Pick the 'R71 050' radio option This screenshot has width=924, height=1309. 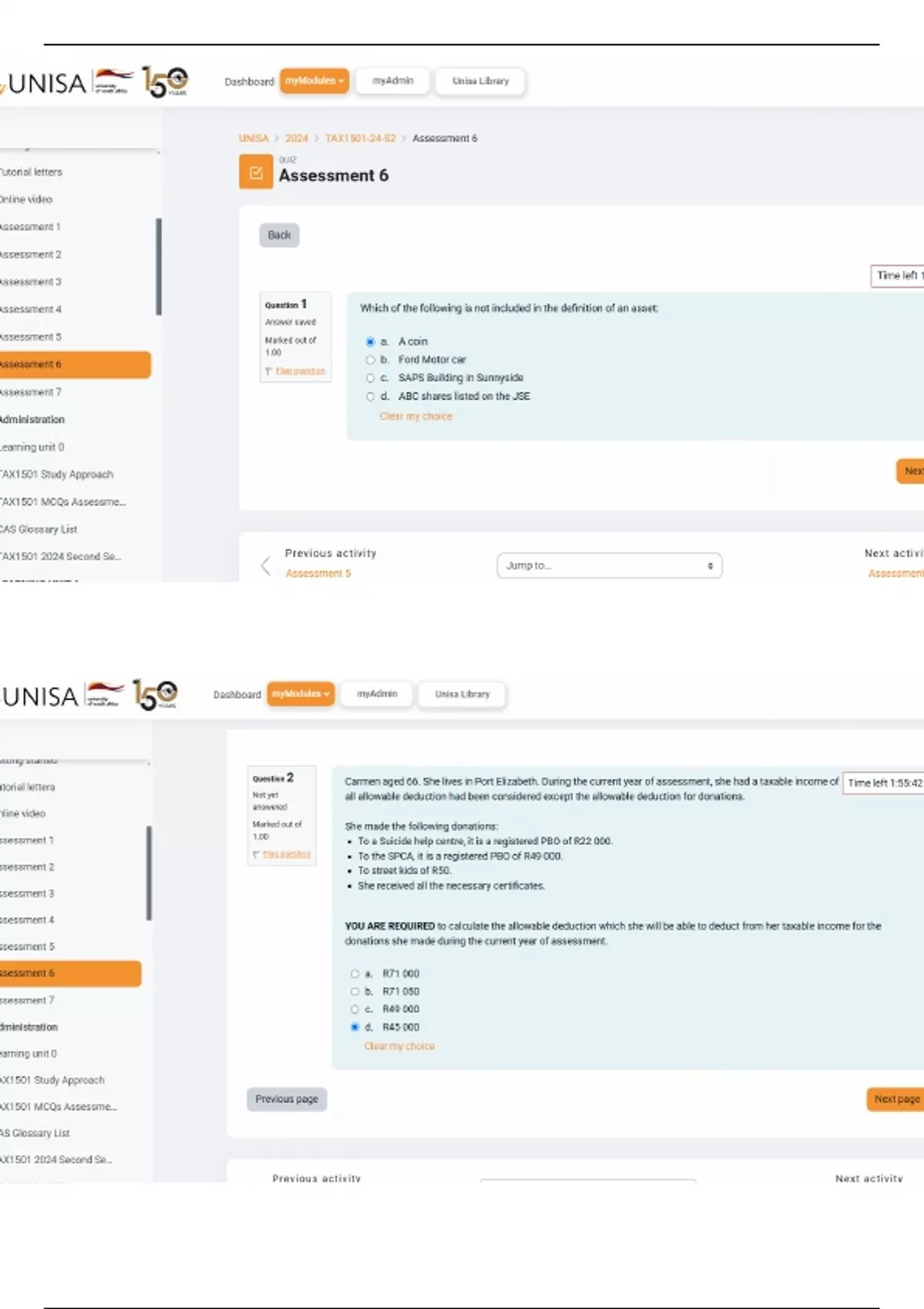(355, 992)
